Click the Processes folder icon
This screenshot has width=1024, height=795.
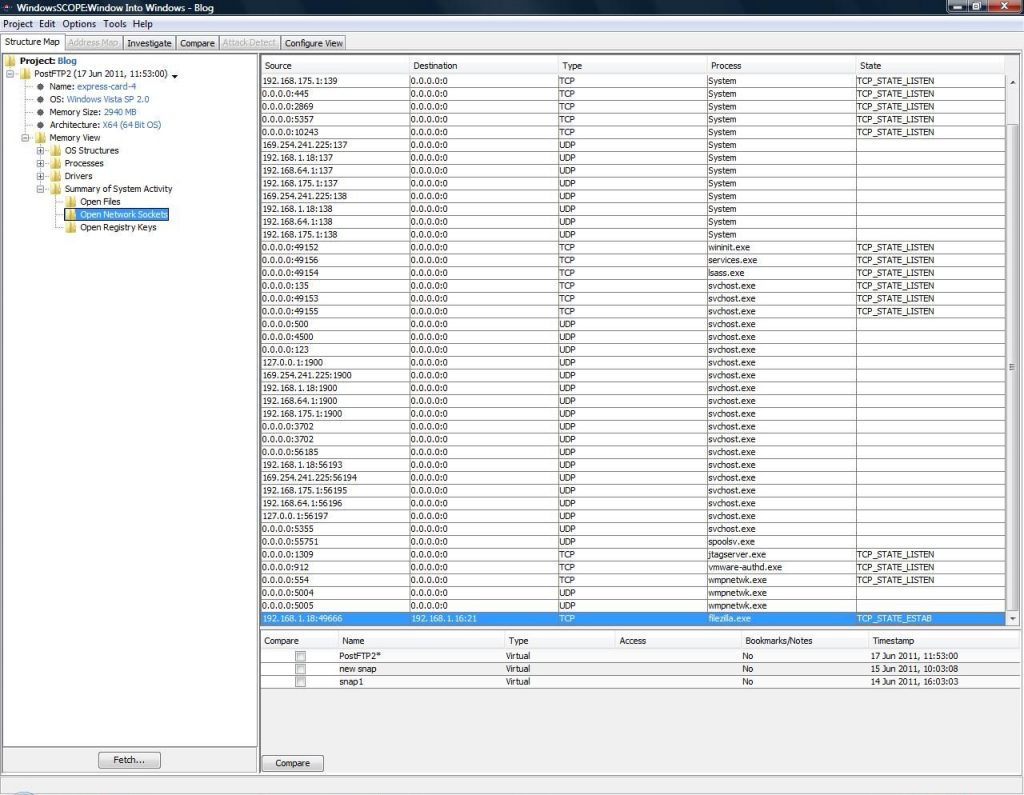click(x=56, y=163)
